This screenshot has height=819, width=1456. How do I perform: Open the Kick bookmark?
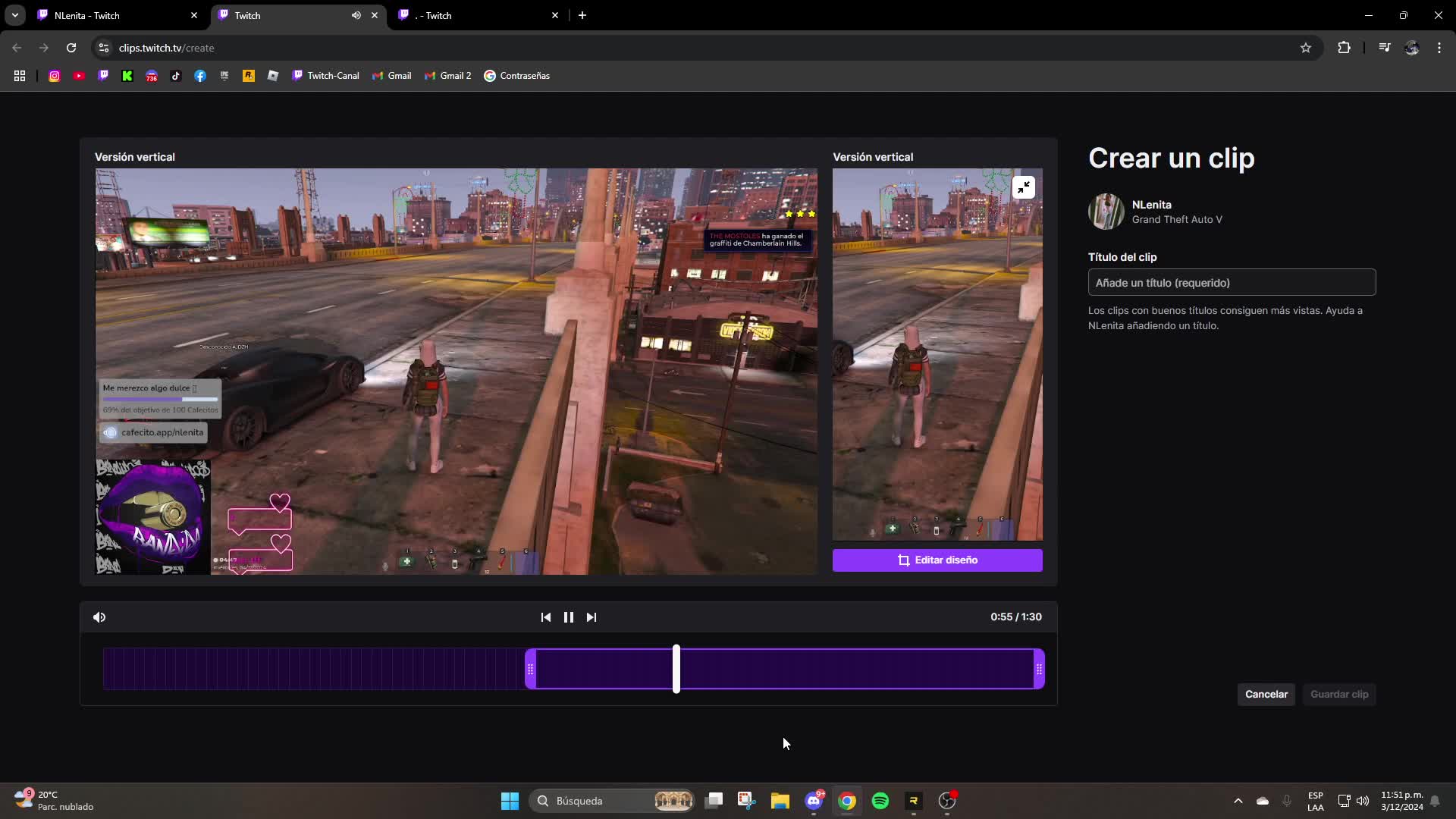tap(127, 75)
